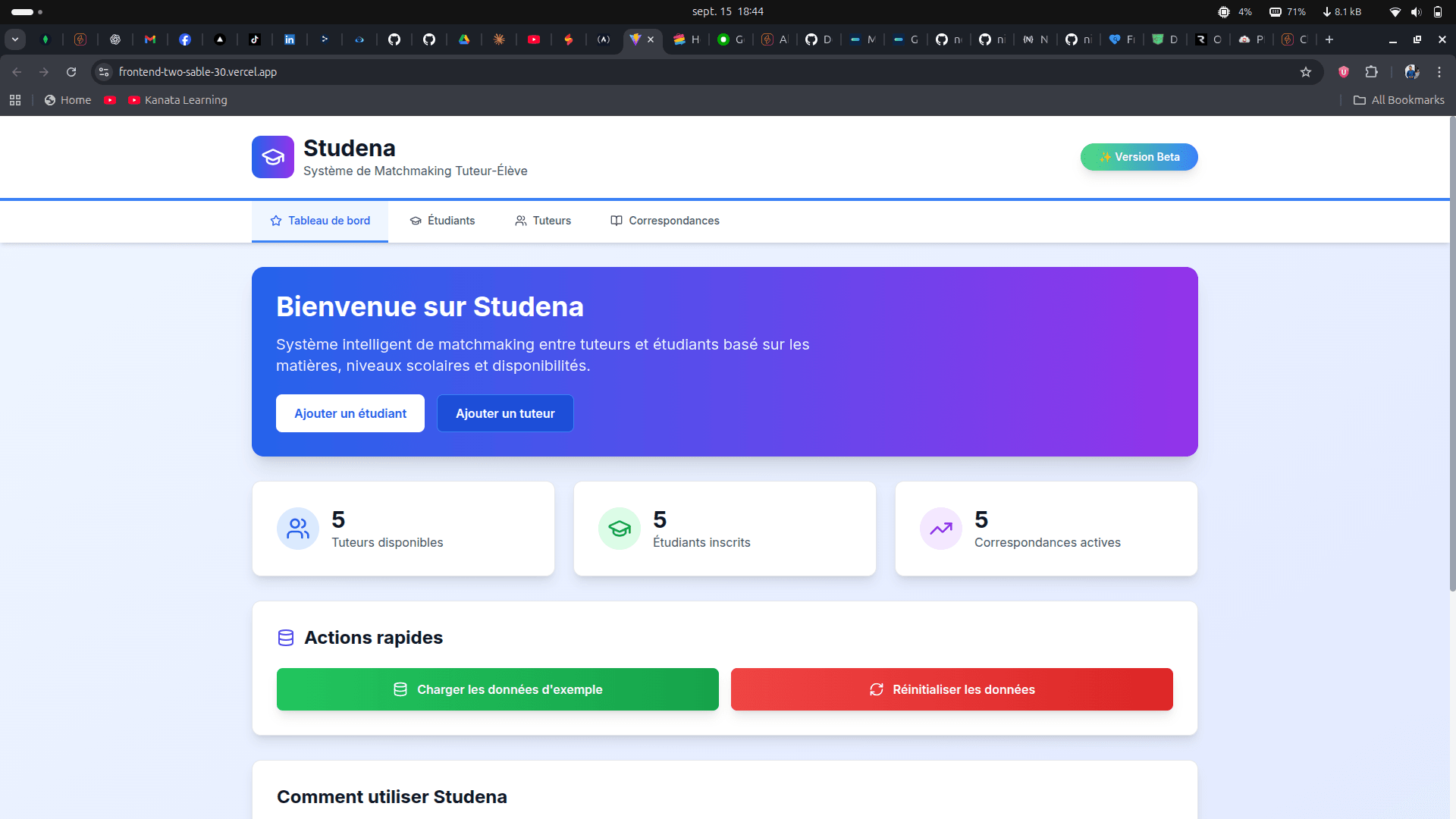This screenshot has width=1456, height=819.
Task: Click the Studena graduation cap logo
Action: pyautogui.click(x=272, y=156)
